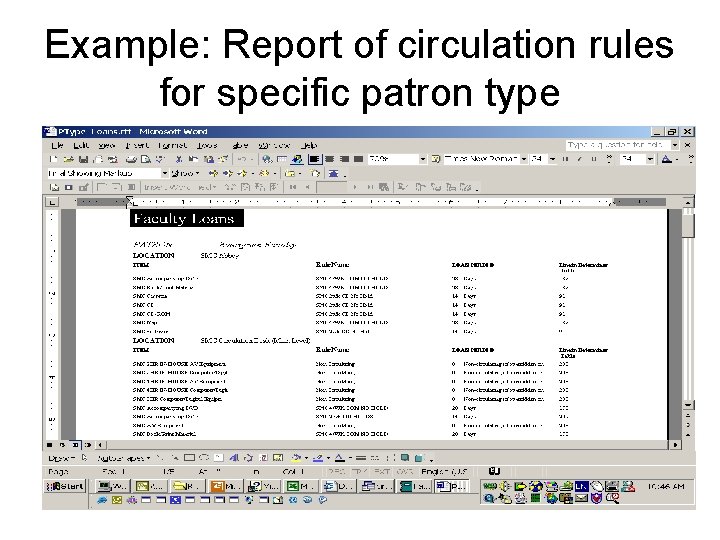Screen dimensions: 720x540
Task: Switch to the PowerPoint taskbar button
Action: (x=226, y=486)
